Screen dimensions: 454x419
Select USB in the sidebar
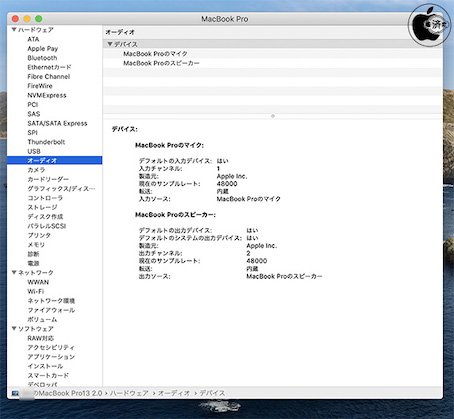[34, 151]
